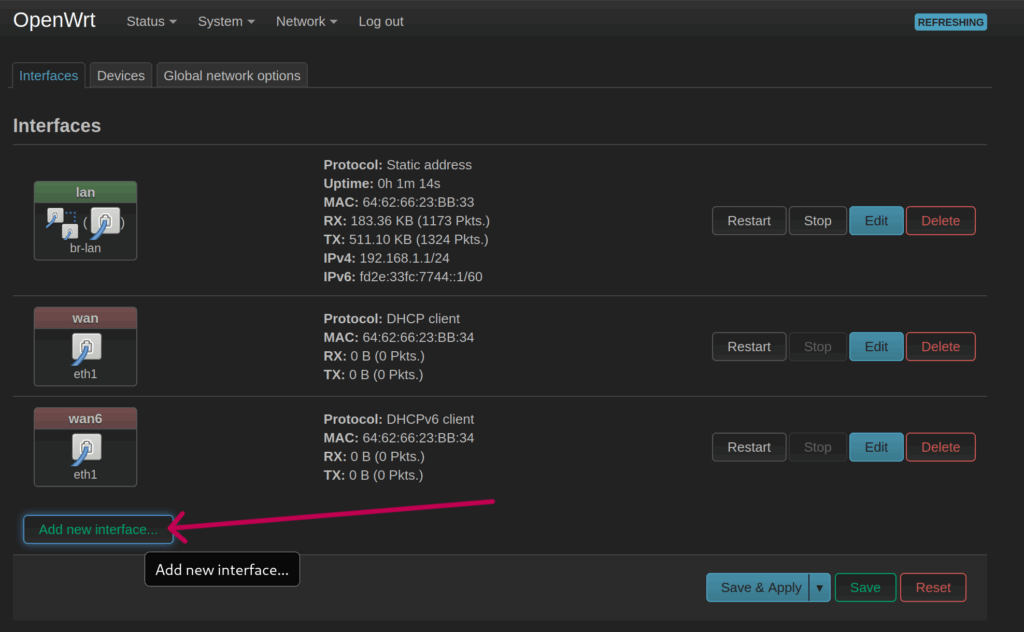Image resolution: width=1024 pixels, height=632 pixels.
Task: Click the red wan interface name badge
Action: tap(85, 318)
